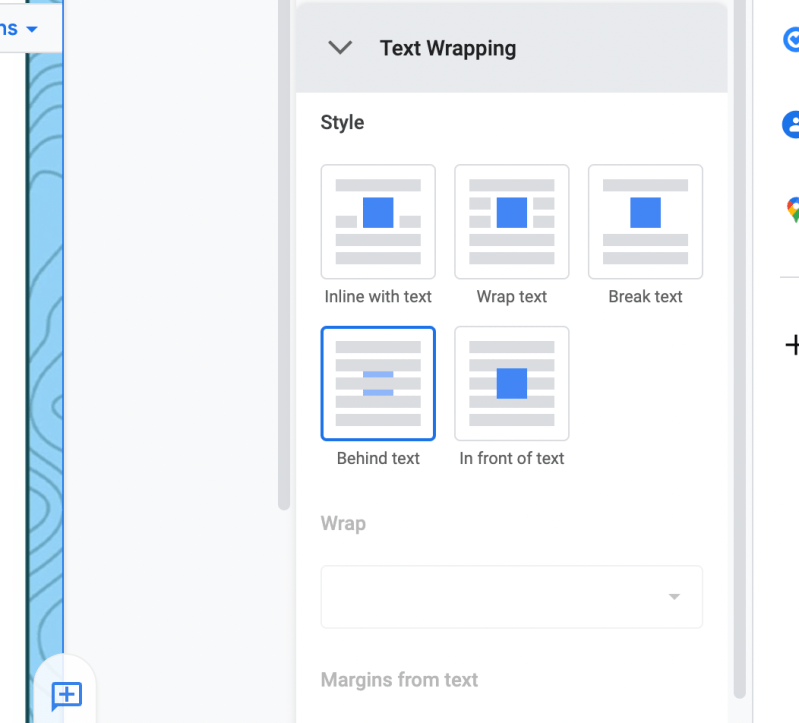The image size is (799, 723).
Task: Click the "Break text" label
Action: pyautogui.click(x=645, y=297)
